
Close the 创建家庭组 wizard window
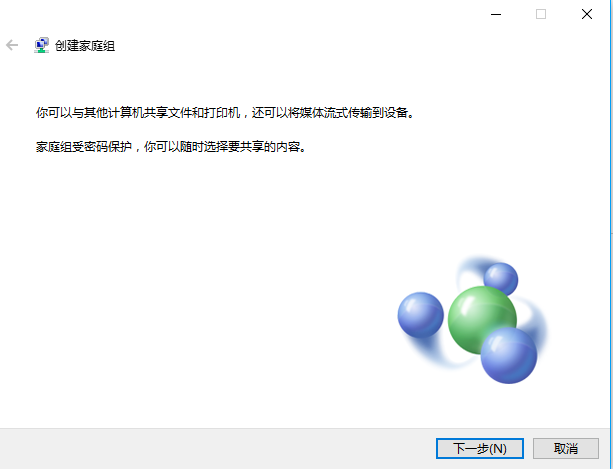coord(586,14)
